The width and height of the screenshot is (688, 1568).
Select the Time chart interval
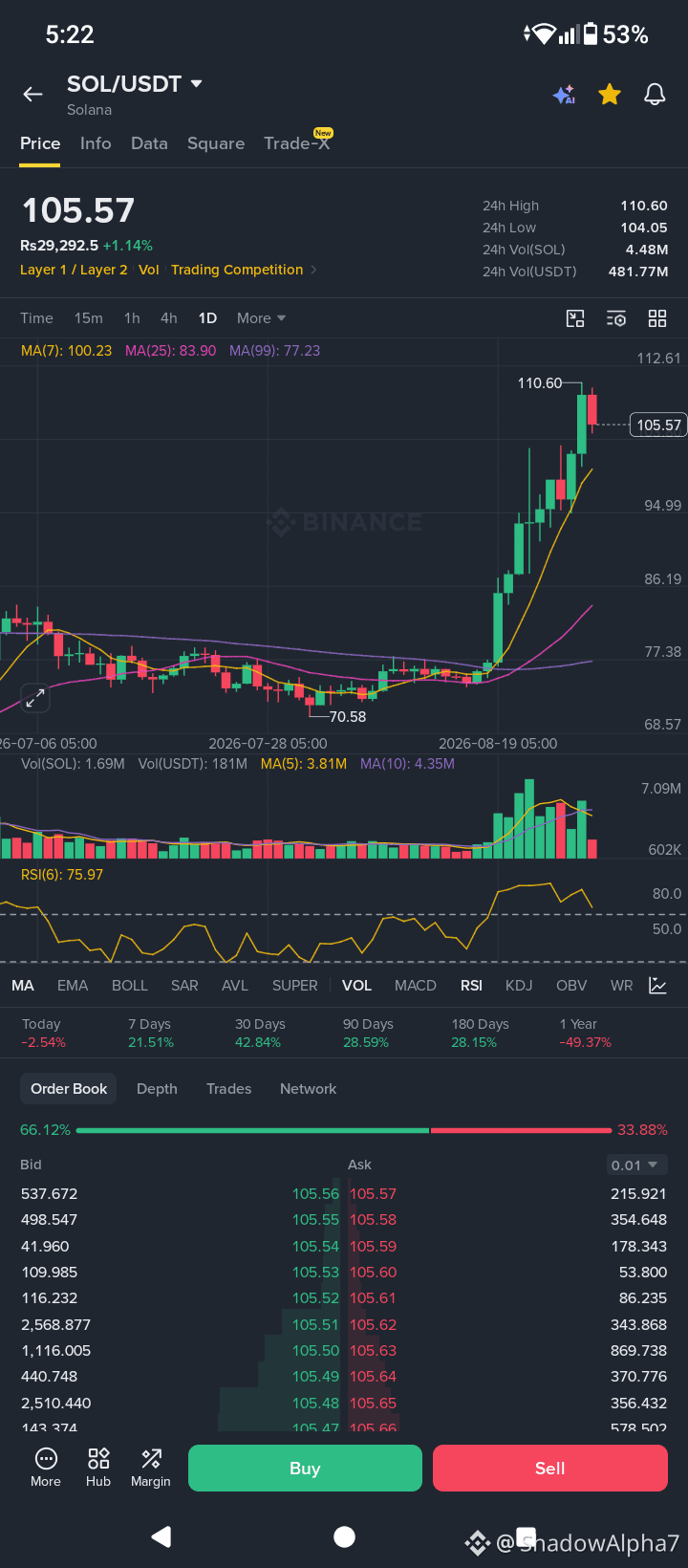pyautogui.click(x=36, y=318)
